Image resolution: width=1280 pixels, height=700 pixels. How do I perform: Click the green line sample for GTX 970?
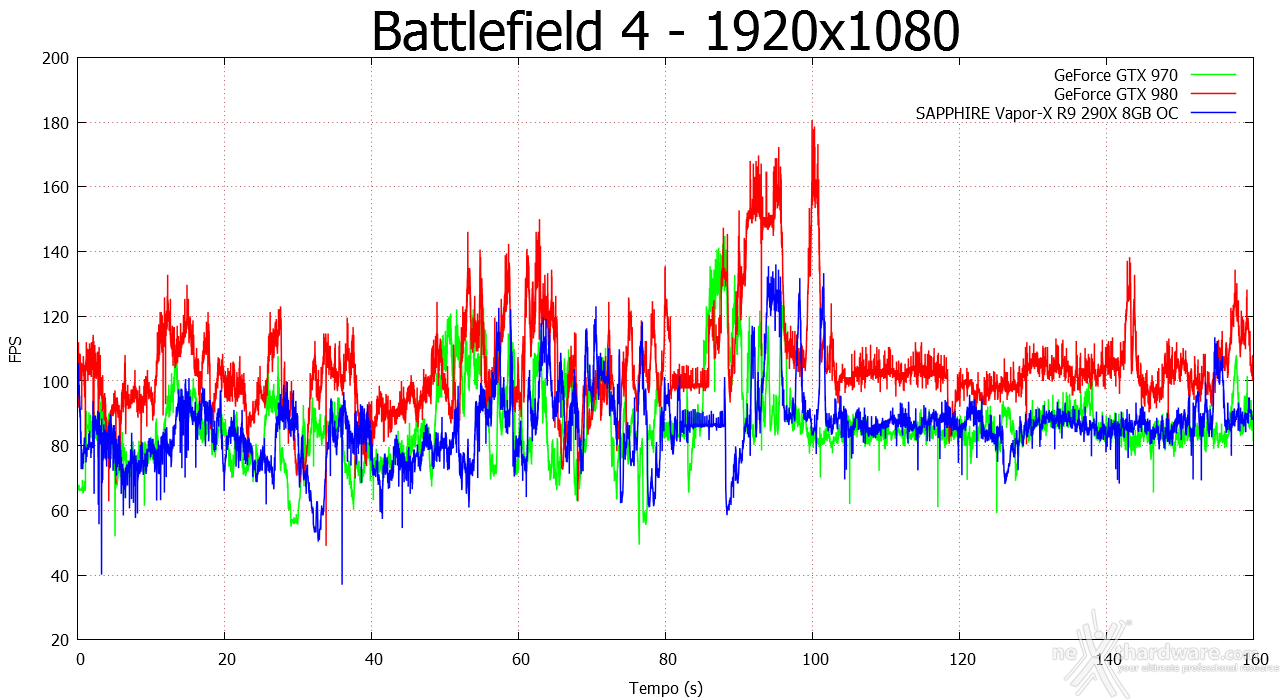coord(1212,74)
